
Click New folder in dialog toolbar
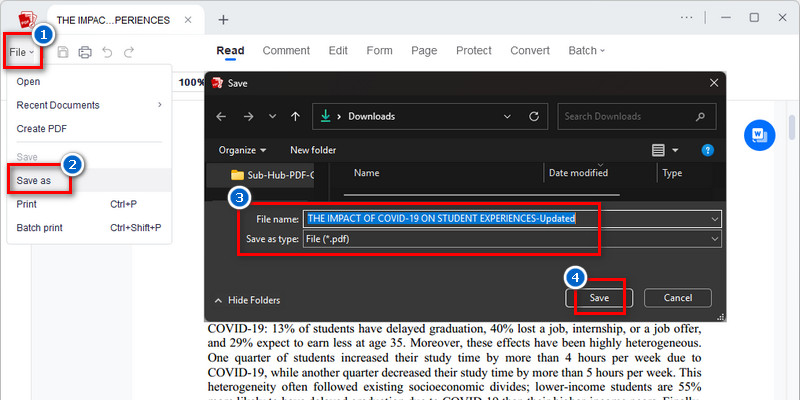coord(313,150)
